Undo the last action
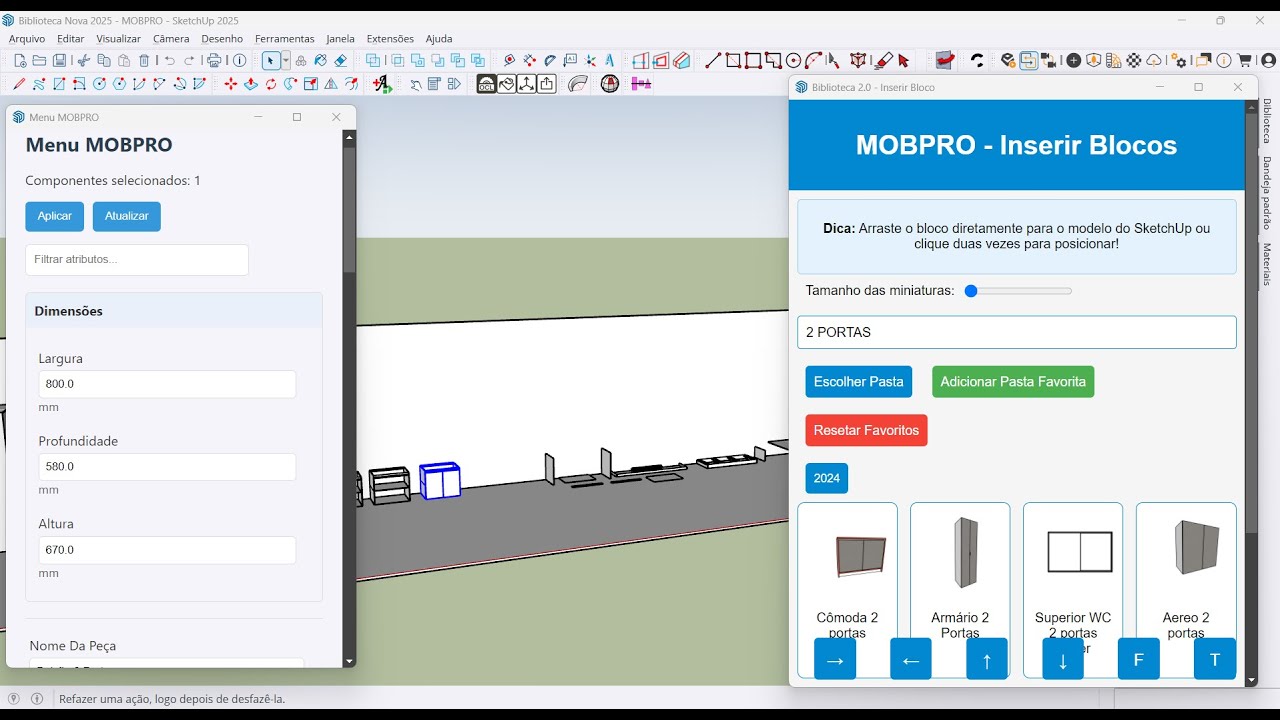This screenshot has height=720, width=1280. click(170, 60)
